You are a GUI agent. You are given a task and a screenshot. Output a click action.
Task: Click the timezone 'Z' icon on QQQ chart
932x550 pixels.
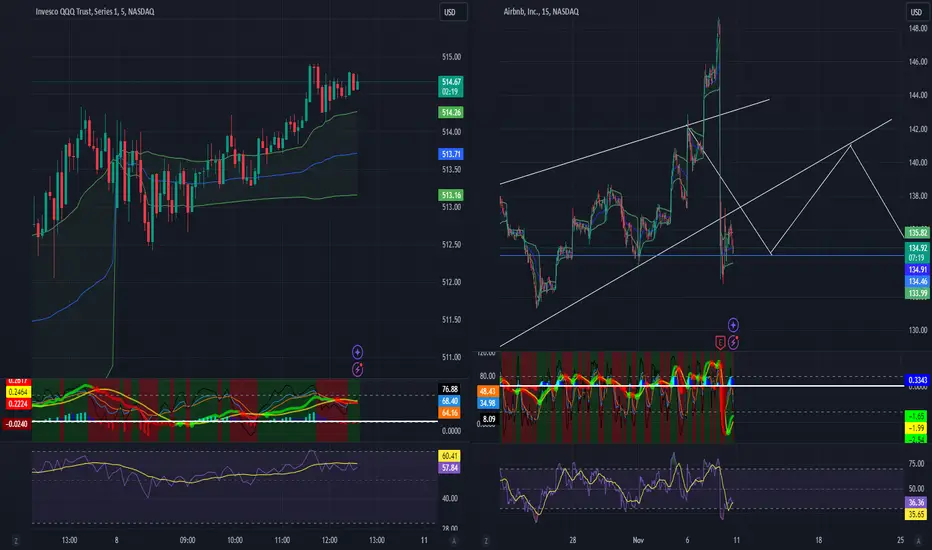point(15,540)
